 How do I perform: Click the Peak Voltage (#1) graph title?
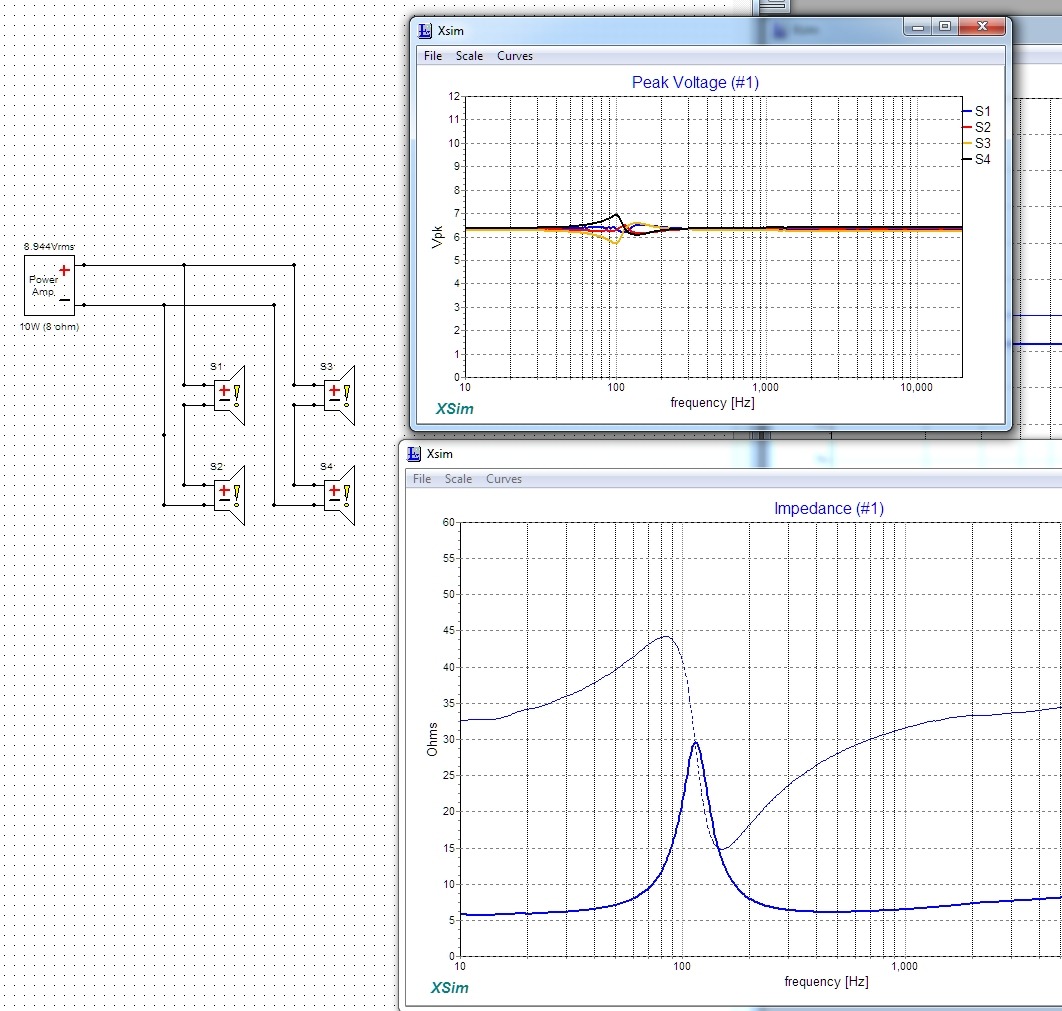coord(695,83)
